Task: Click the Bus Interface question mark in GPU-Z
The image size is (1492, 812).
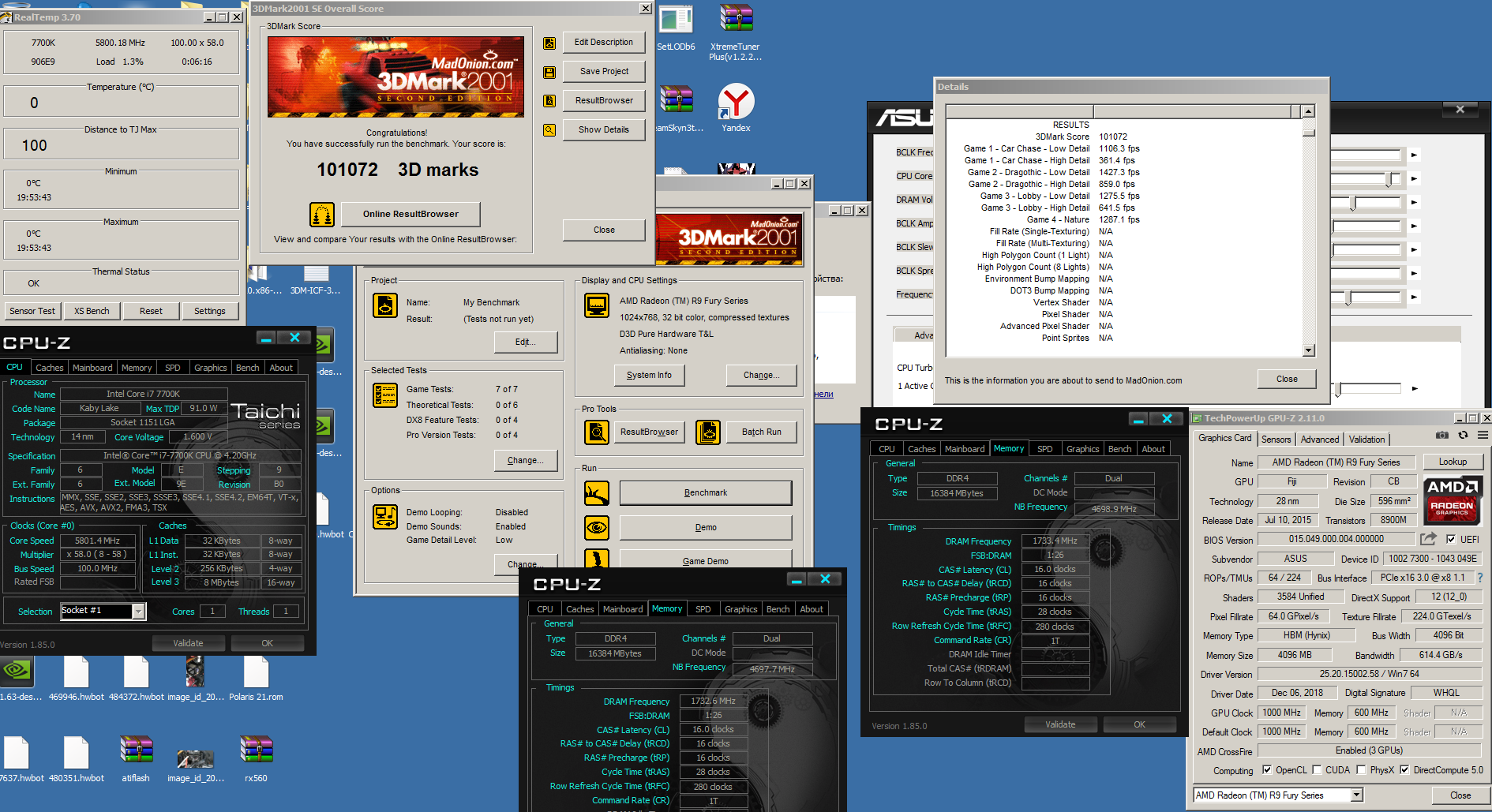Action: coord(1479,578)
